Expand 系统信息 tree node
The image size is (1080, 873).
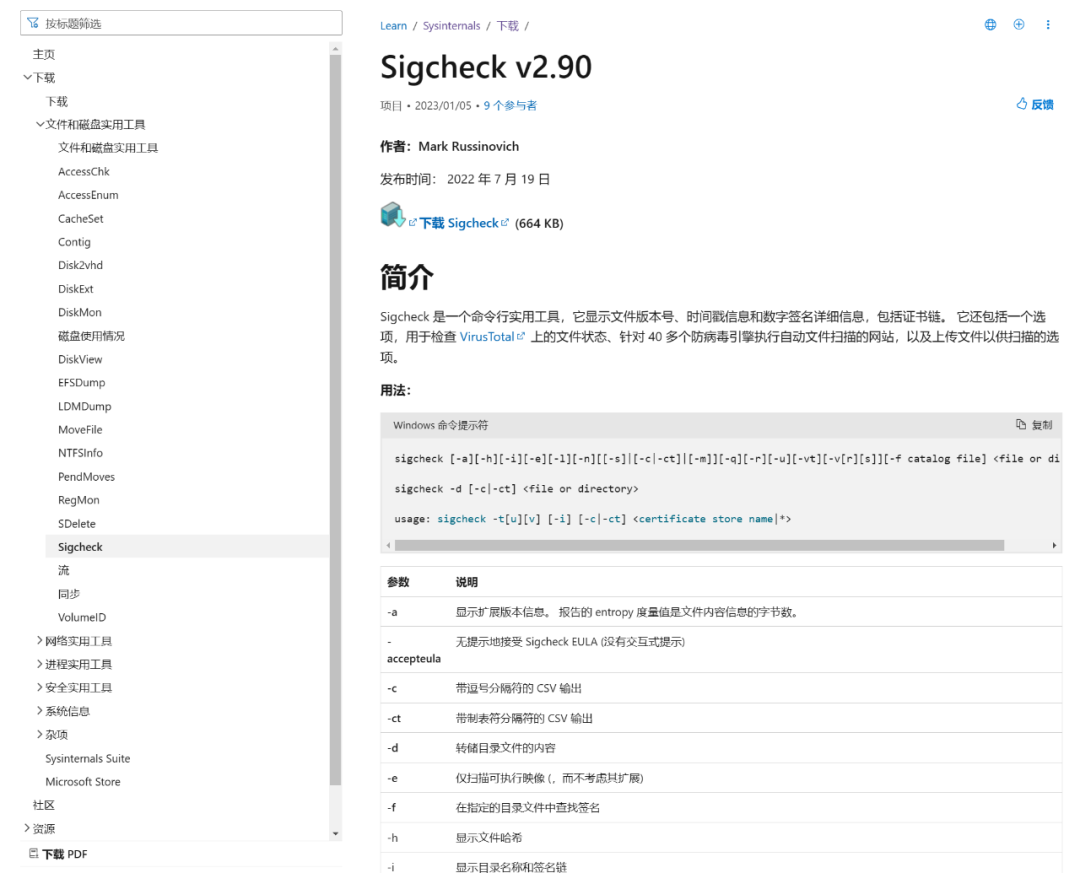point(40,710)
